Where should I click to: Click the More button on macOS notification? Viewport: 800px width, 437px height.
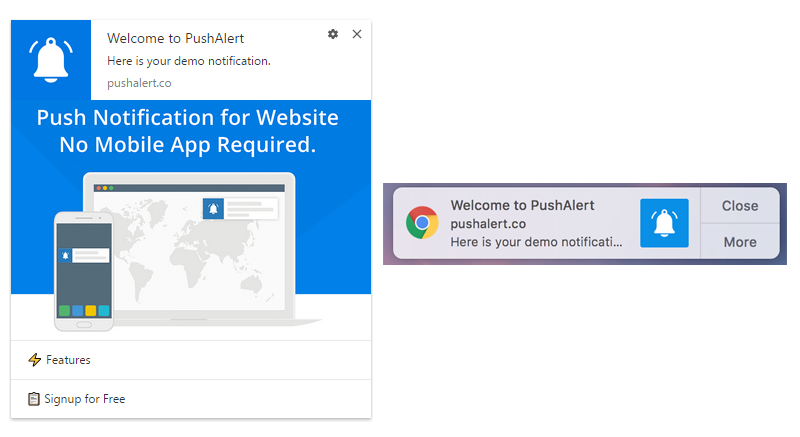[740, 242]
